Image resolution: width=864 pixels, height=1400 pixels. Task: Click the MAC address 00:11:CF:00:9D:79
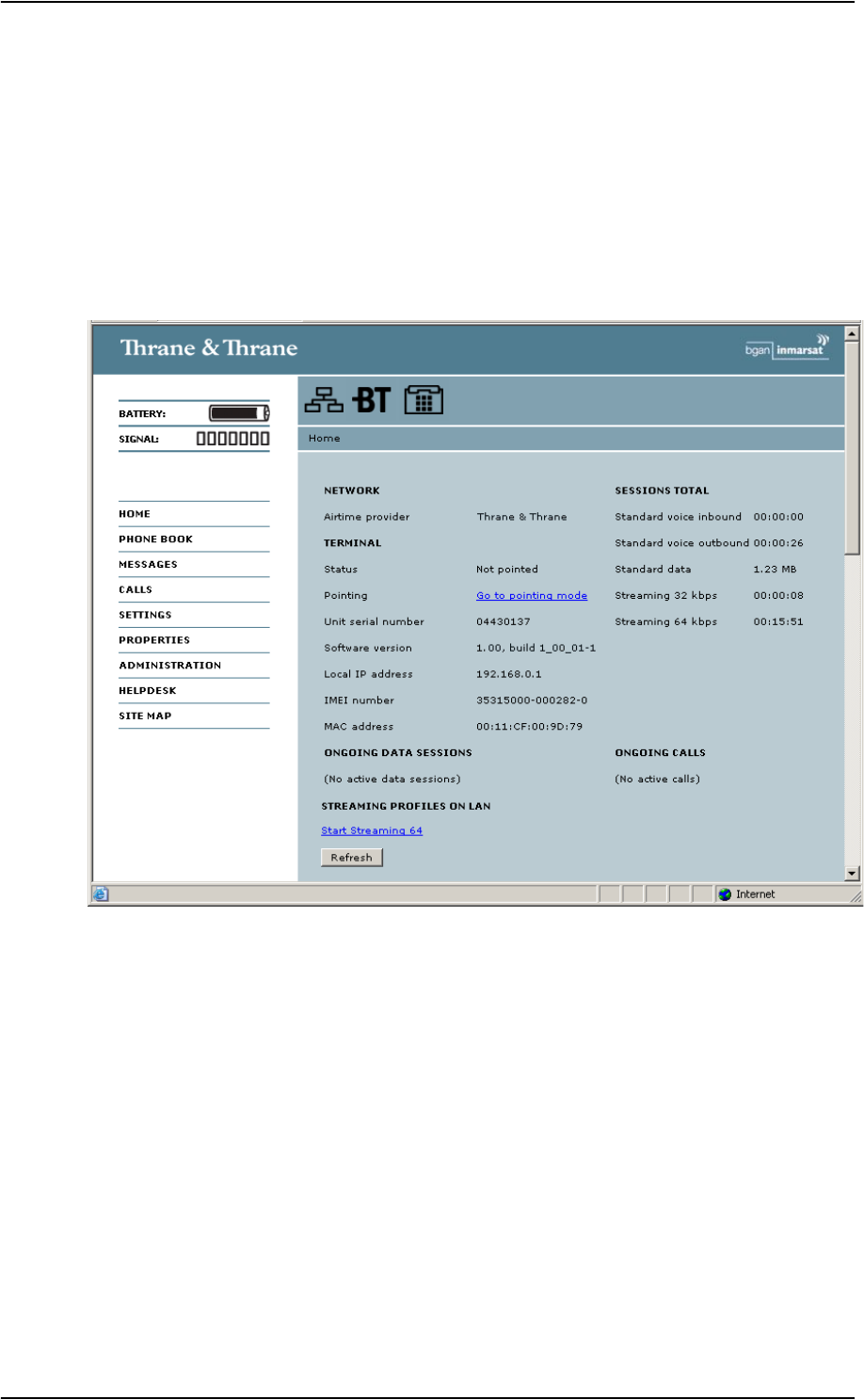530,727
